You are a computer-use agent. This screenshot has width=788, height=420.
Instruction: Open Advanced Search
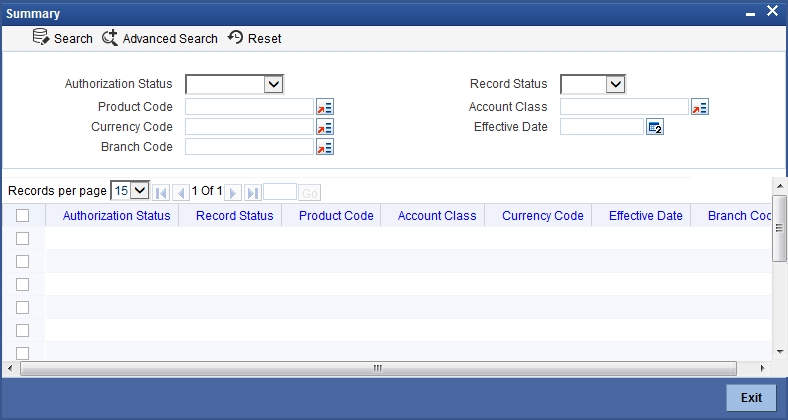(x=160, y=38)
